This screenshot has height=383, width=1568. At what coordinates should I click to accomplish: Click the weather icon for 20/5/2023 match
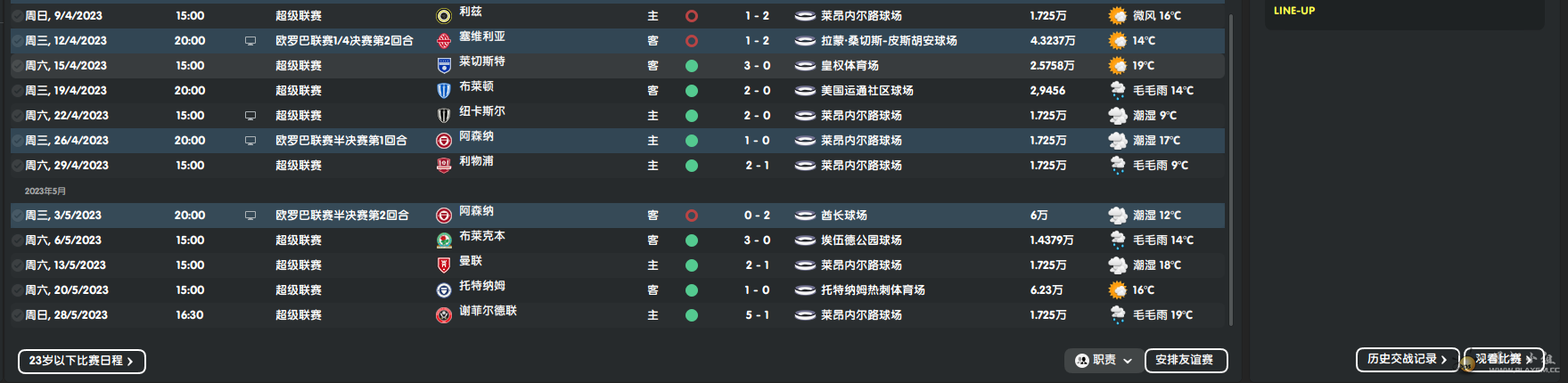[1117, 290]
